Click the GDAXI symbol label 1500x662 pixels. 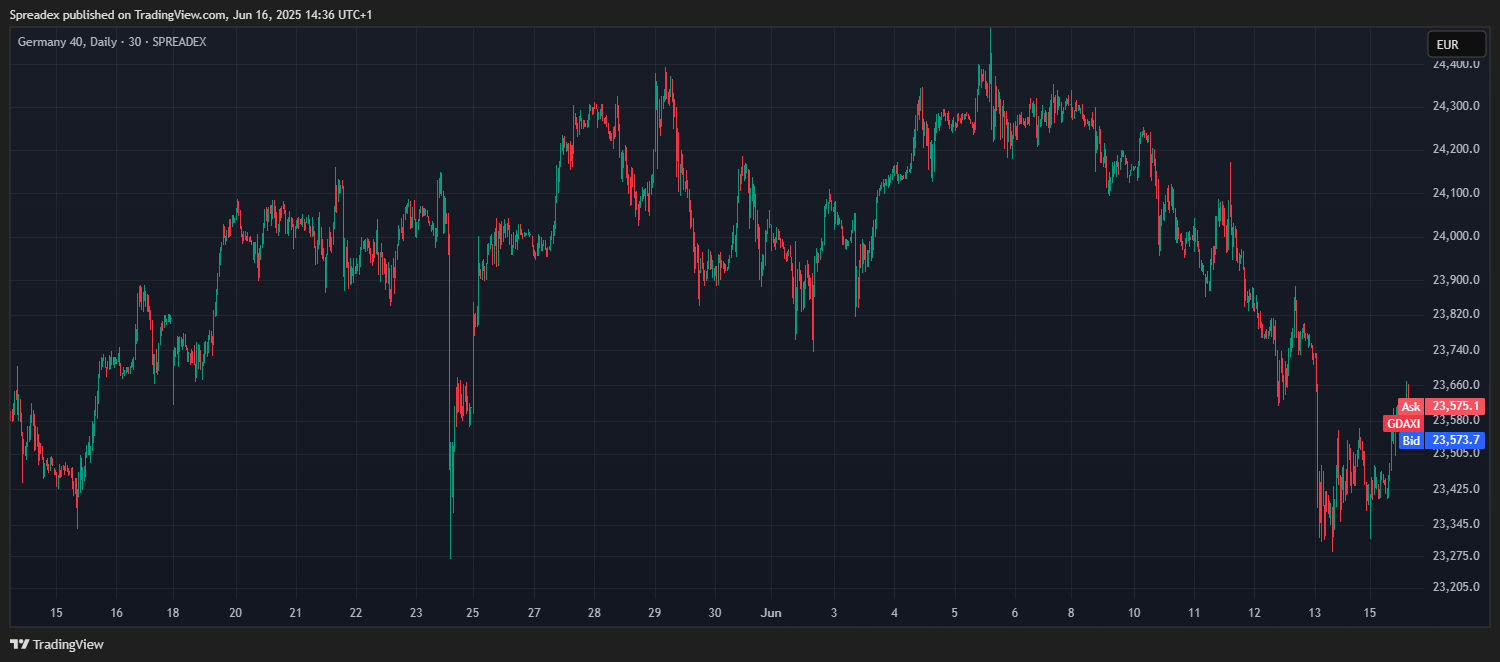pyautogui.click(x=1403, y=424)
